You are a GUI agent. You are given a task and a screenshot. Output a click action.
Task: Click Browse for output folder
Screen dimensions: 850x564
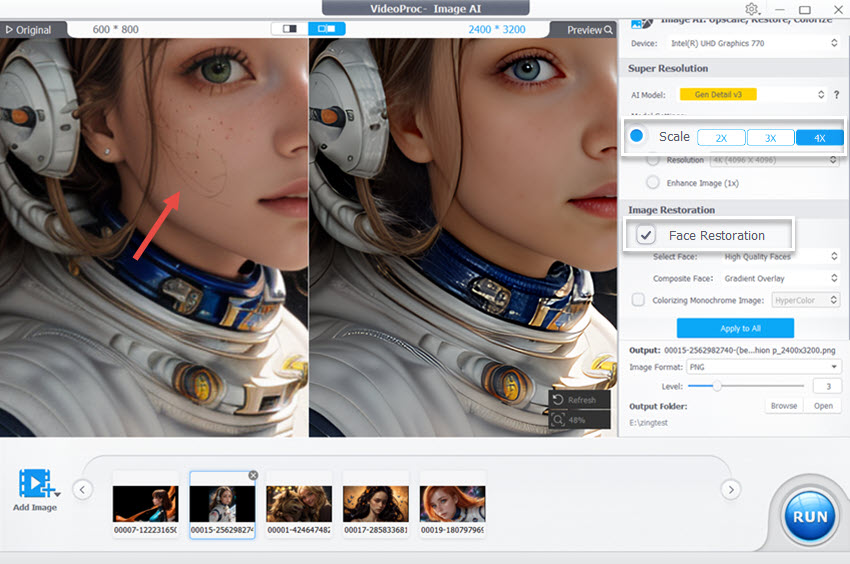click(x=784, y=406)
